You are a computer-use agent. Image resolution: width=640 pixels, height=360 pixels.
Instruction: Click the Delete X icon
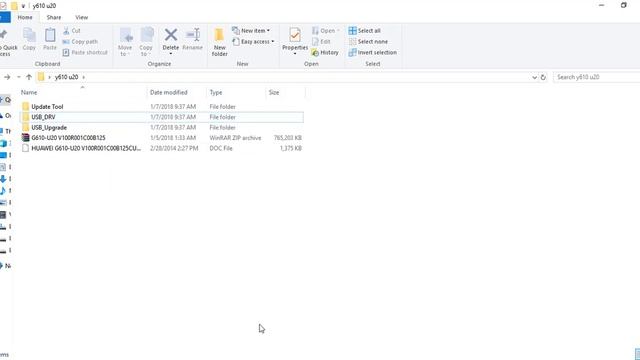pyautogui.click(x=171, y=35)
